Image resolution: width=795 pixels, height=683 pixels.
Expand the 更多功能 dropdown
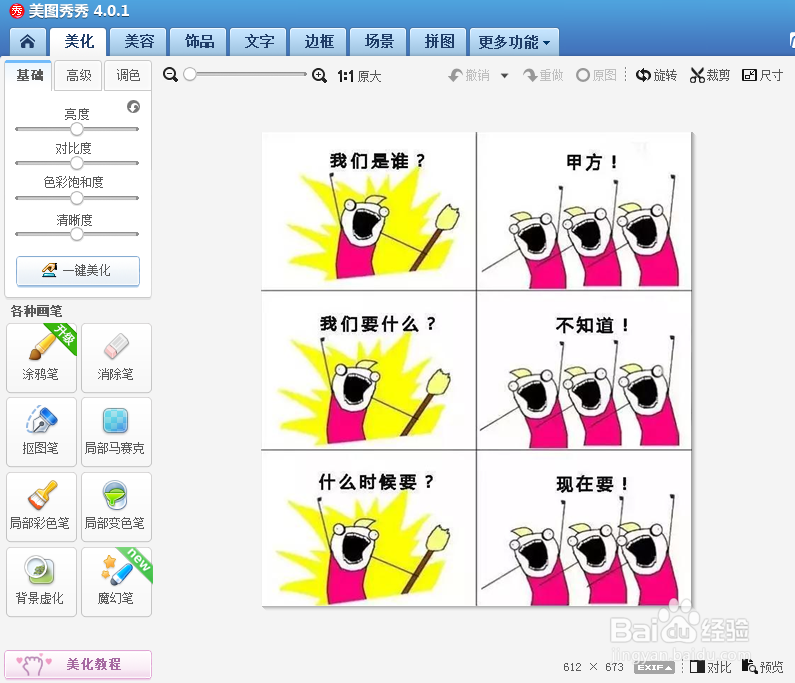[x=514, y=42]
